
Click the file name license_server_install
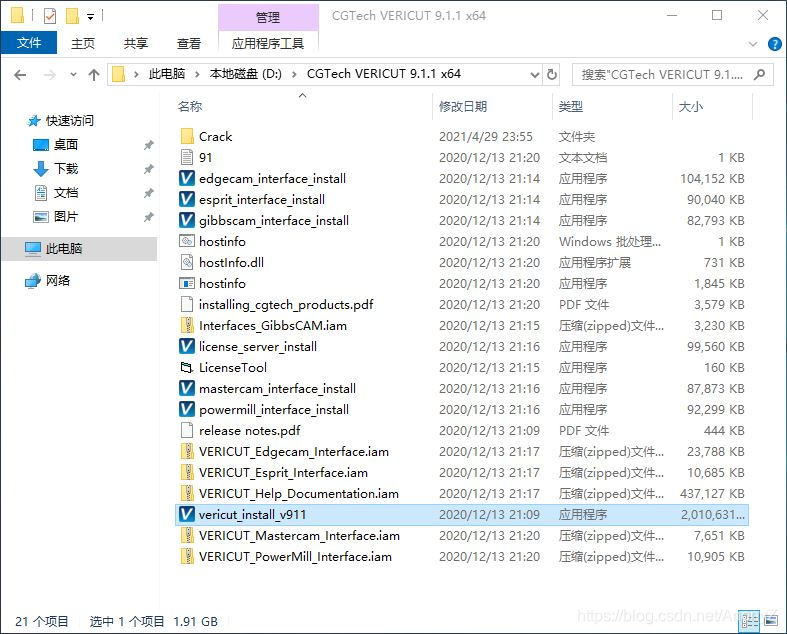click(258, 347)
